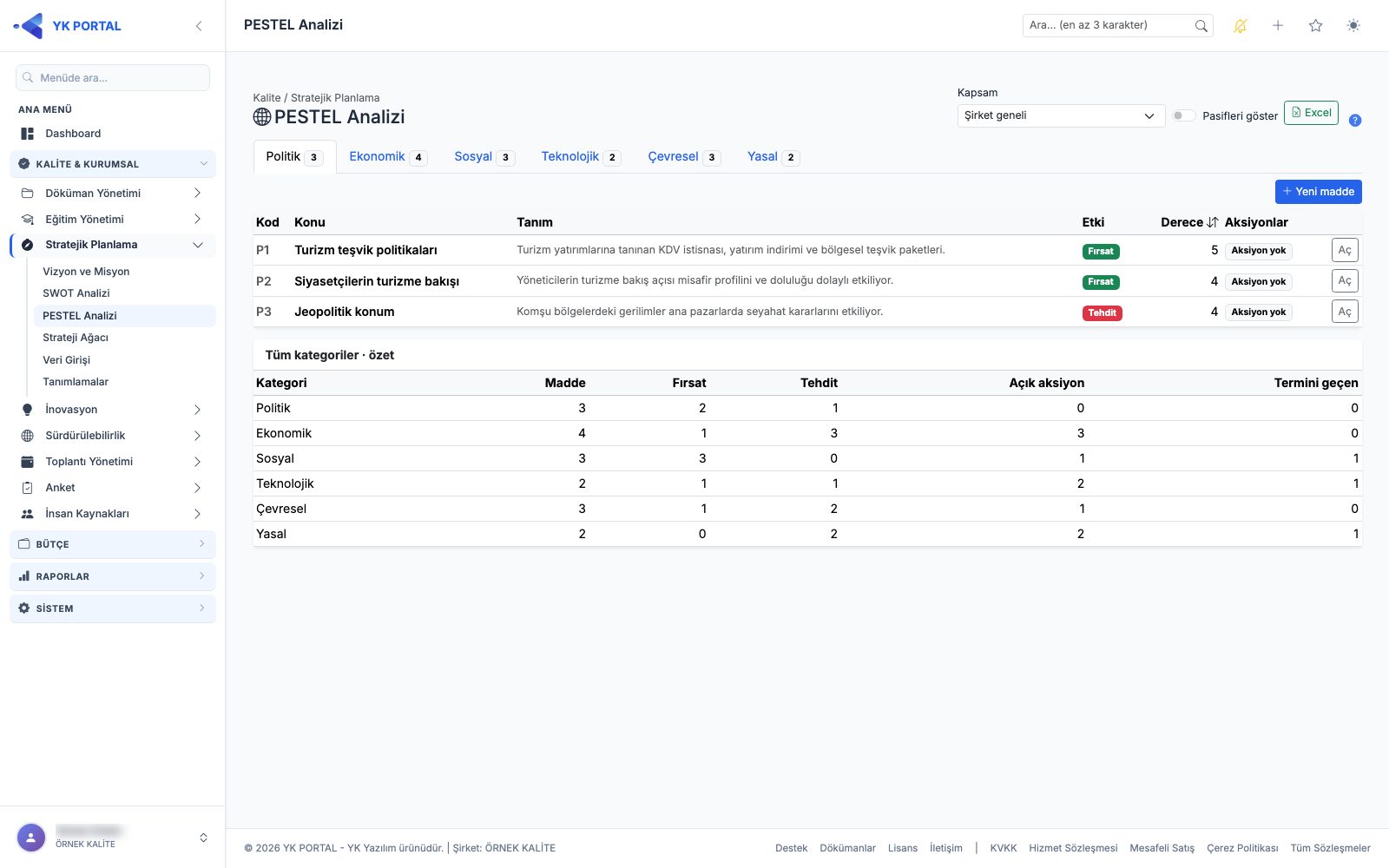Screen dimensions: 1389x868
Task: Open row P1 with its Aç button
Action: click(1345, 250)
